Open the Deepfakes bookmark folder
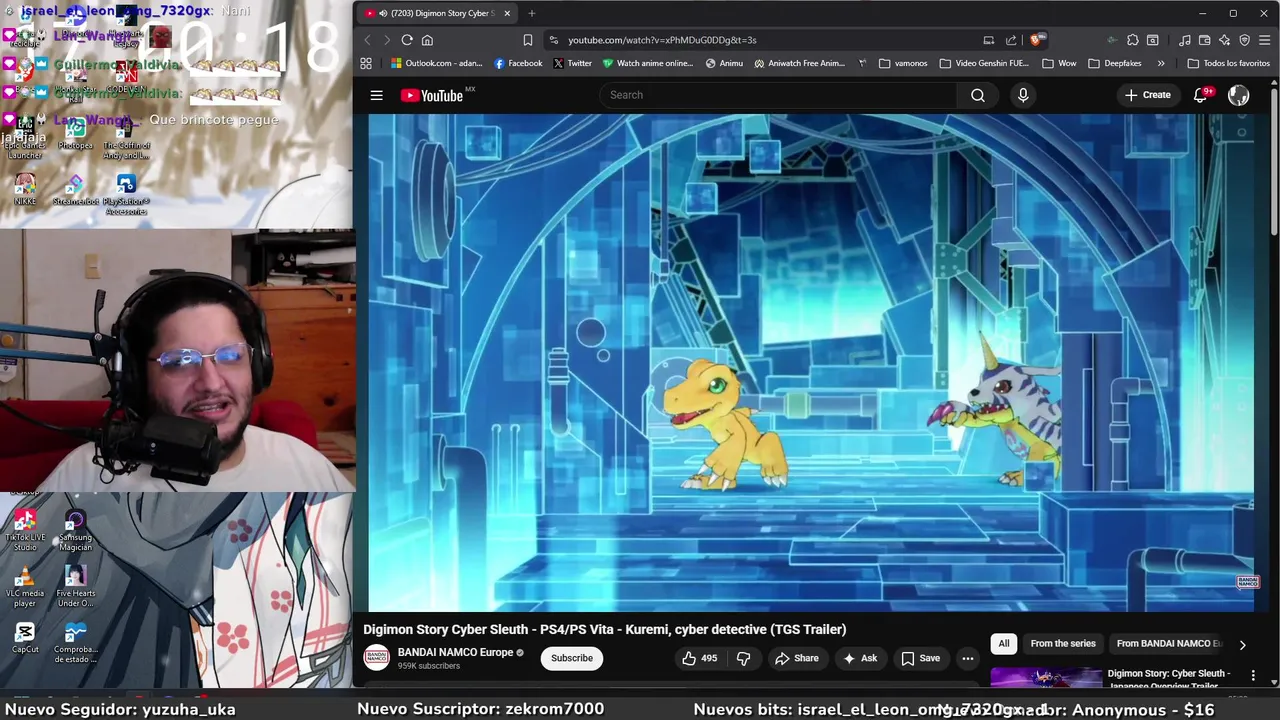 [1114, 63]
